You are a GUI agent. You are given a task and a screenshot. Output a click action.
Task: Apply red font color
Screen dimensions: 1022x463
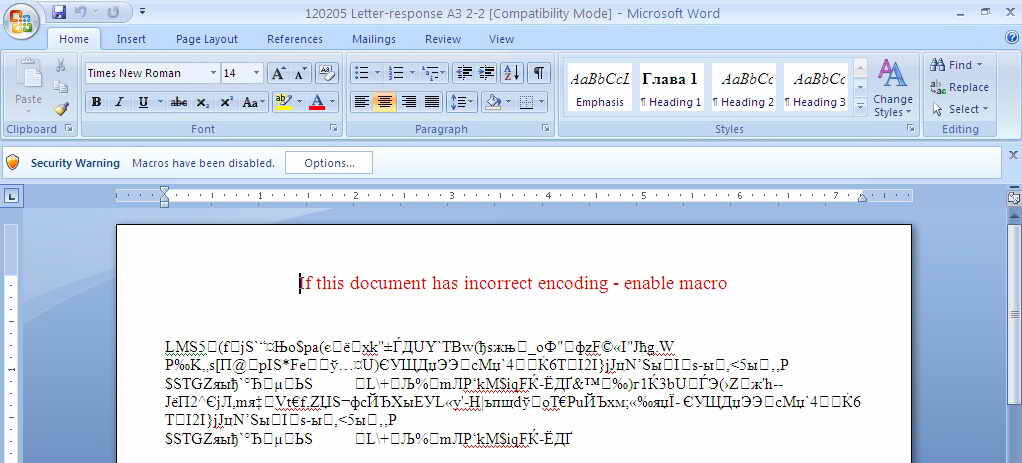tap(317, 102)
